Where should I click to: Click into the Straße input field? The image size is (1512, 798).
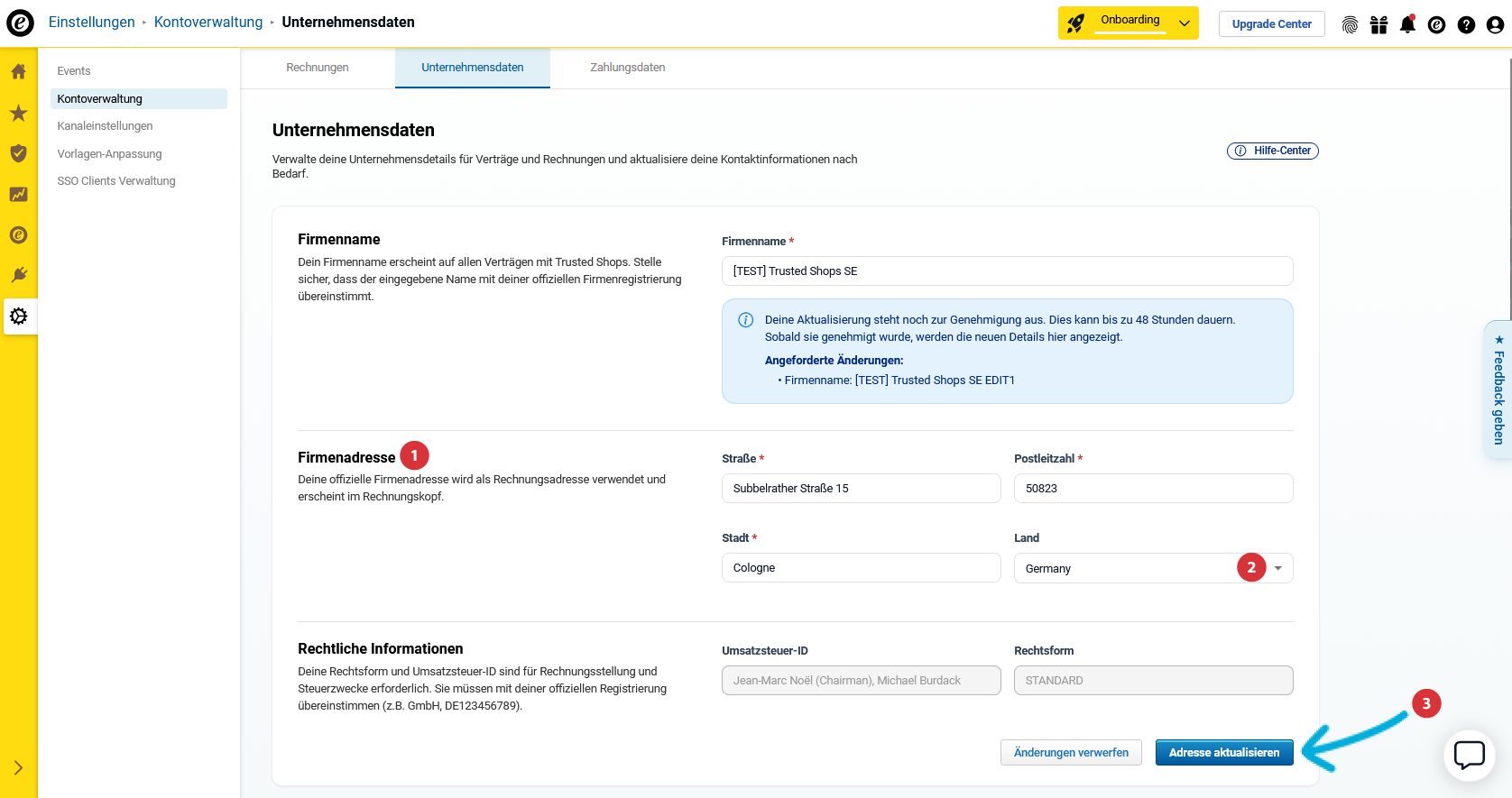tap(861, 489)
